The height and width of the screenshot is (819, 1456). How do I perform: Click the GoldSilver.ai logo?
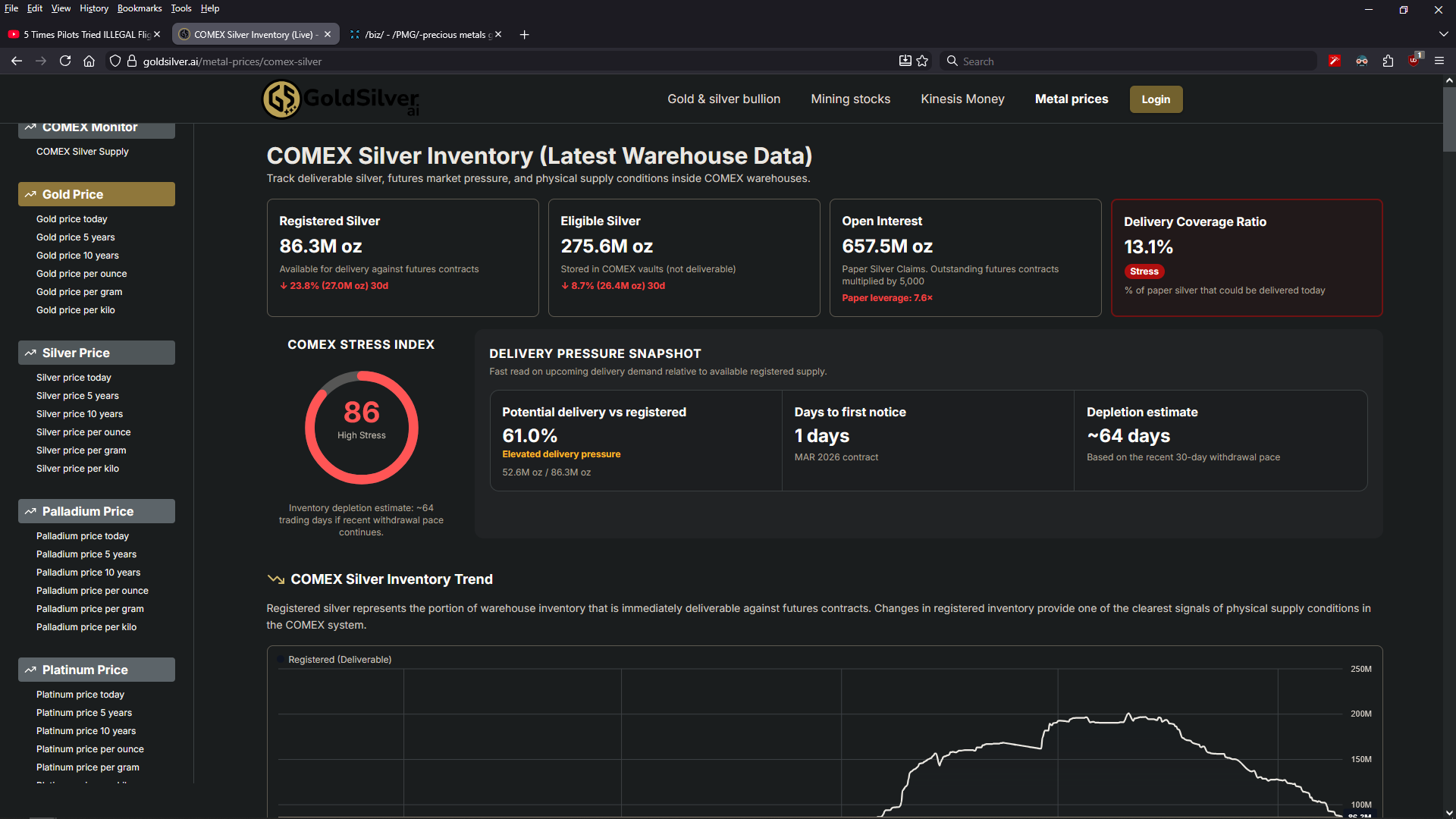pos(340,99)
